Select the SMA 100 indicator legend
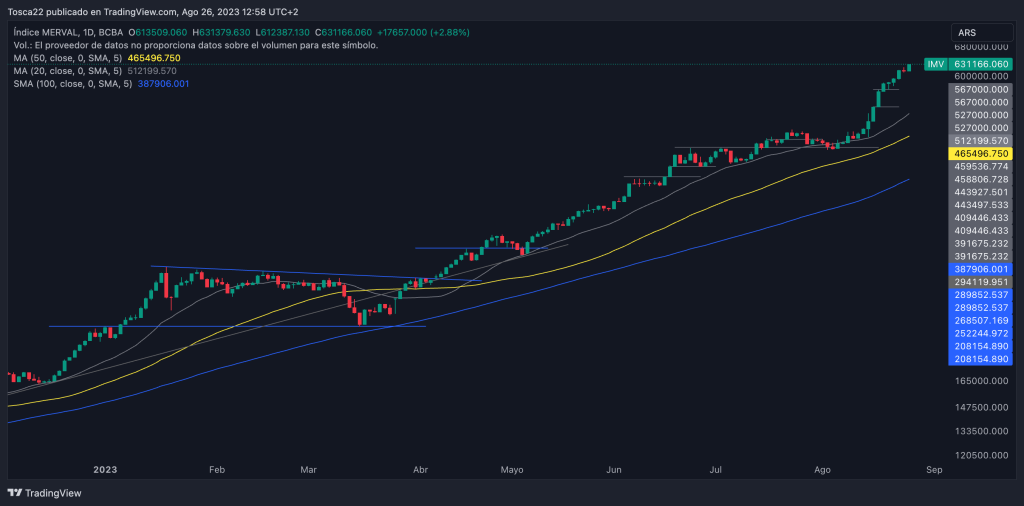The height and width of the screenshot is (506, 1024). tap(72, 84)
